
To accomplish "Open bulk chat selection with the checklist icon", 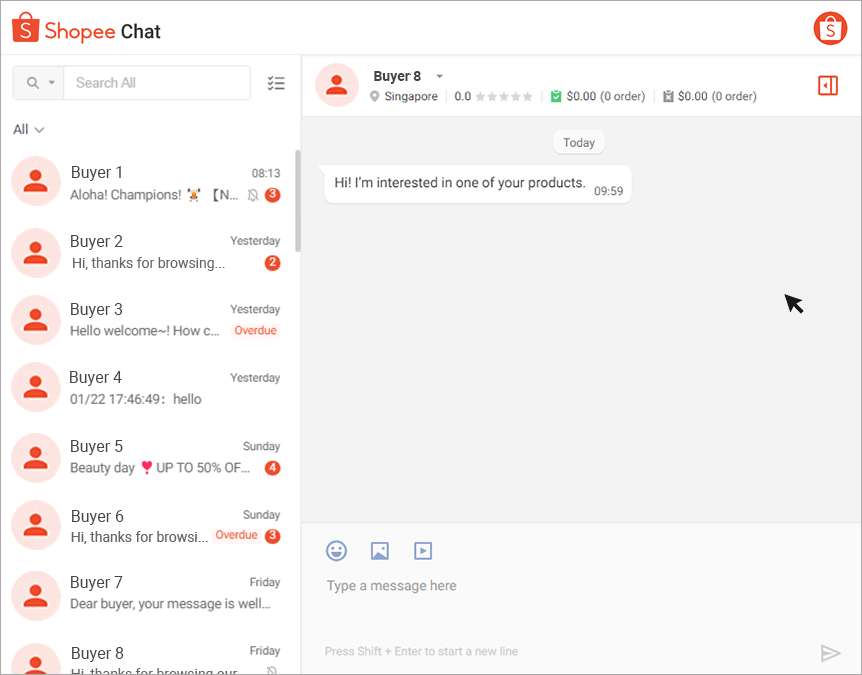I will click(276, 84).
